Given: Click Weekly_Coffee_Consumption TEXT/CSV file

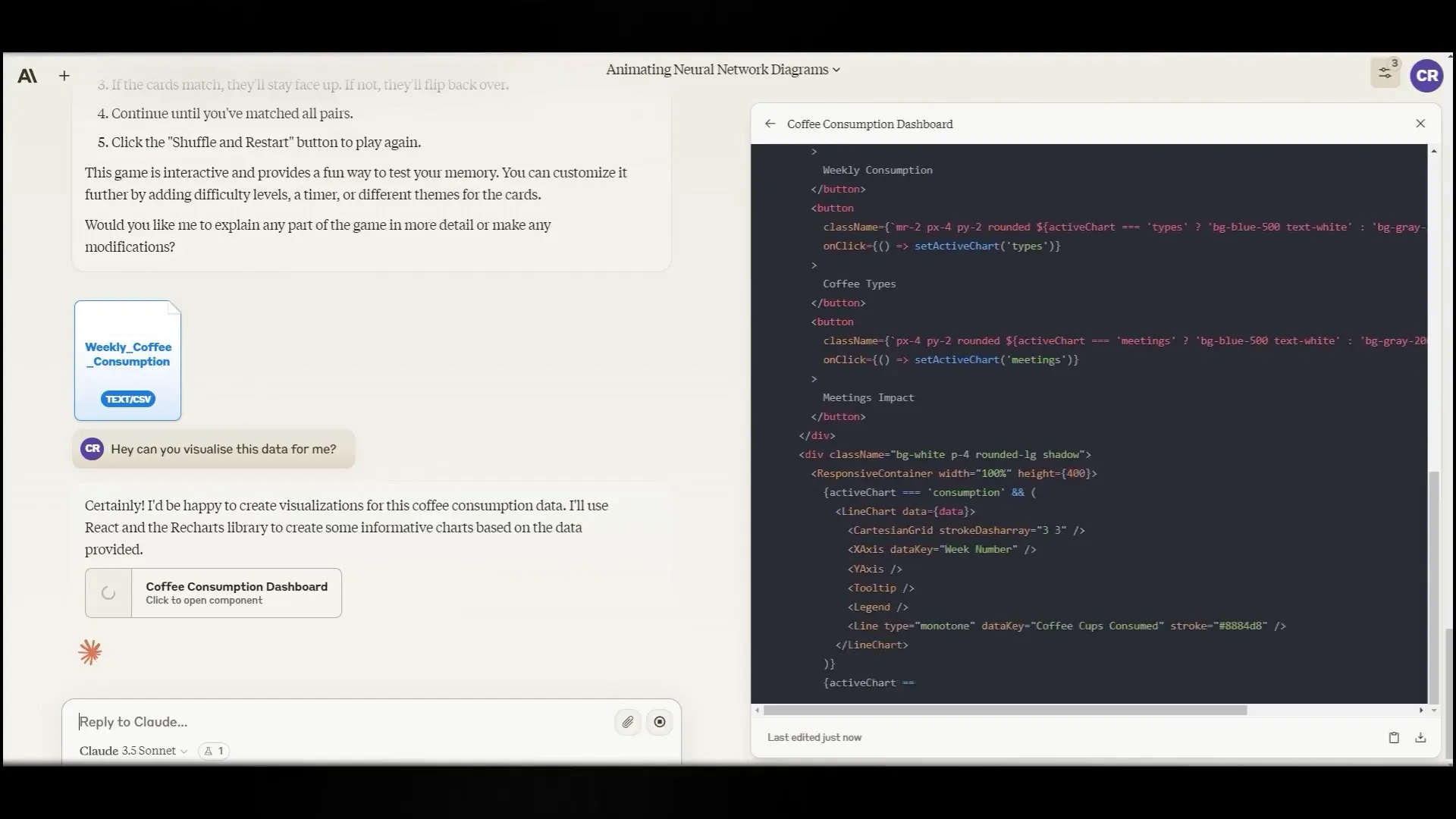Looking at the screenshot, I should coord(127,360).
